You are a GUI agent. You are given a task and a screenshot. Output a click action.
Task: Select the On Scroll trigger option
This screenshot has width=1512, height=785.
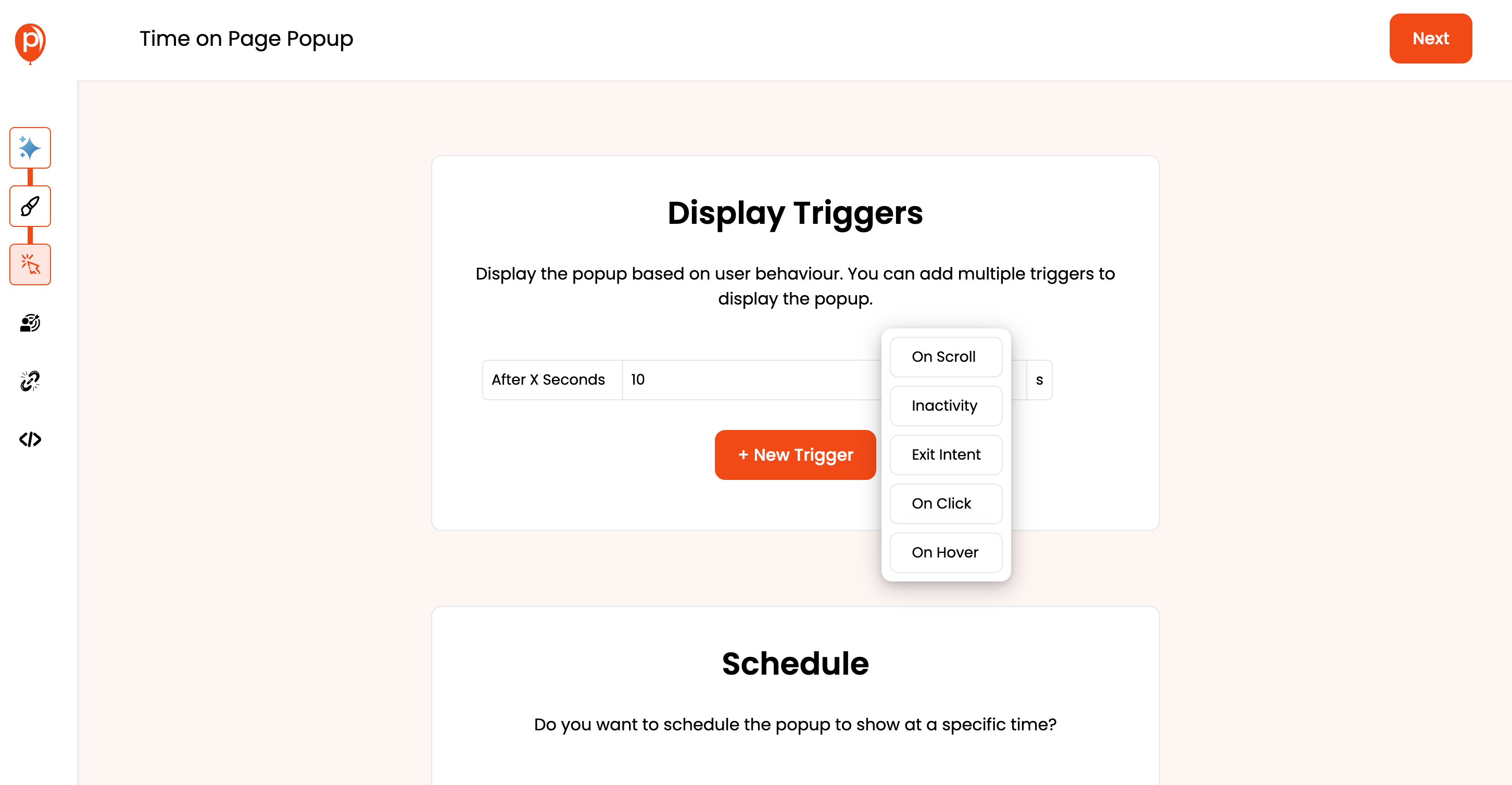click(943, 356)
